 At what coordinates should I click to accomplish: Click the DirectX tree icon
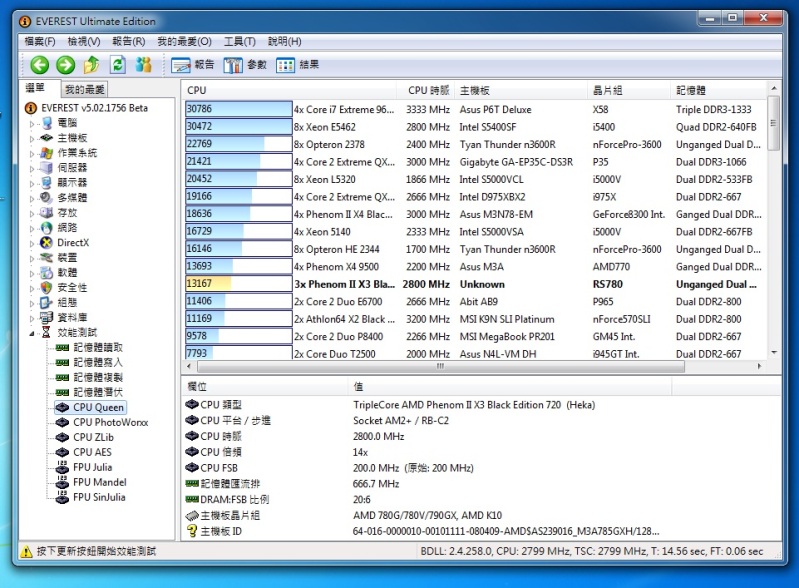(x=46, y=243)
